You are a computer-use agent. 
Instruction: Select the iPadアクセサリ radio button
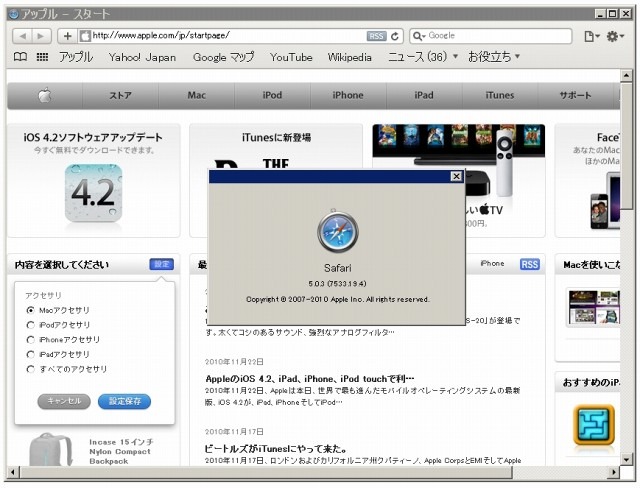point(30,355)
